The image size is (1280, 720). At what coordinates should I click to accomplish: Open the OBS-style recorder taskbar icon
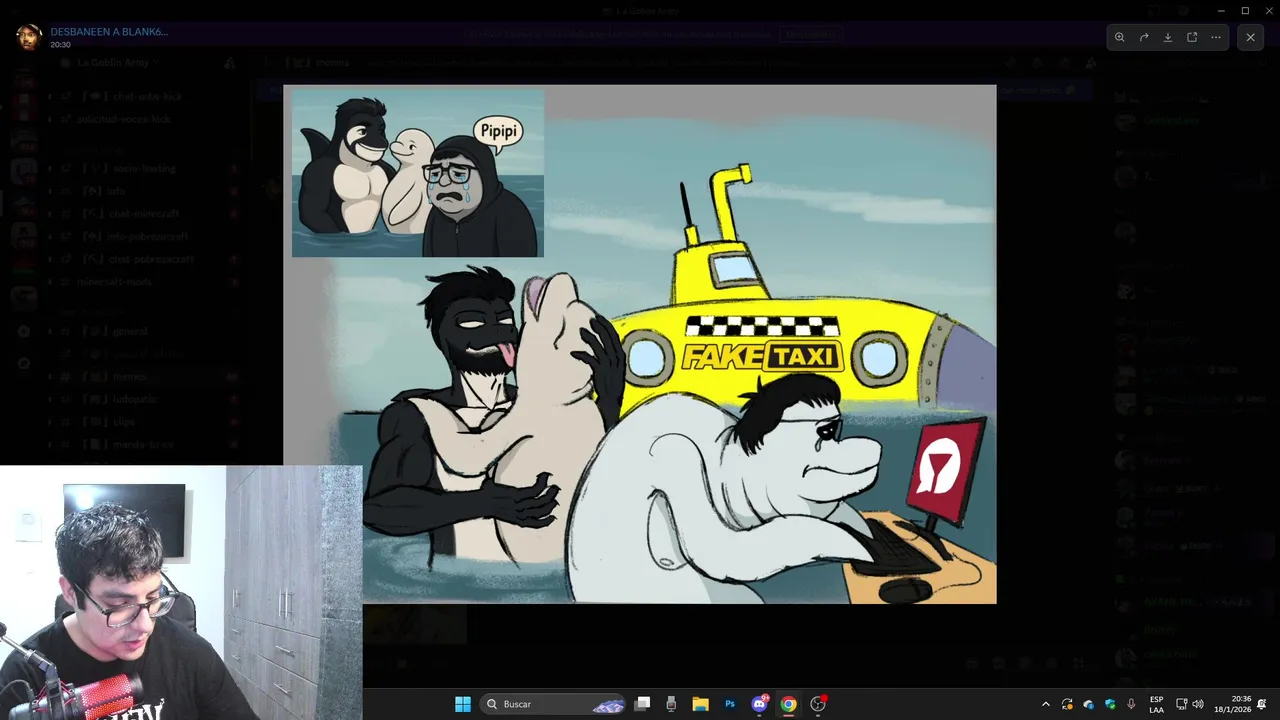[818, 704]
